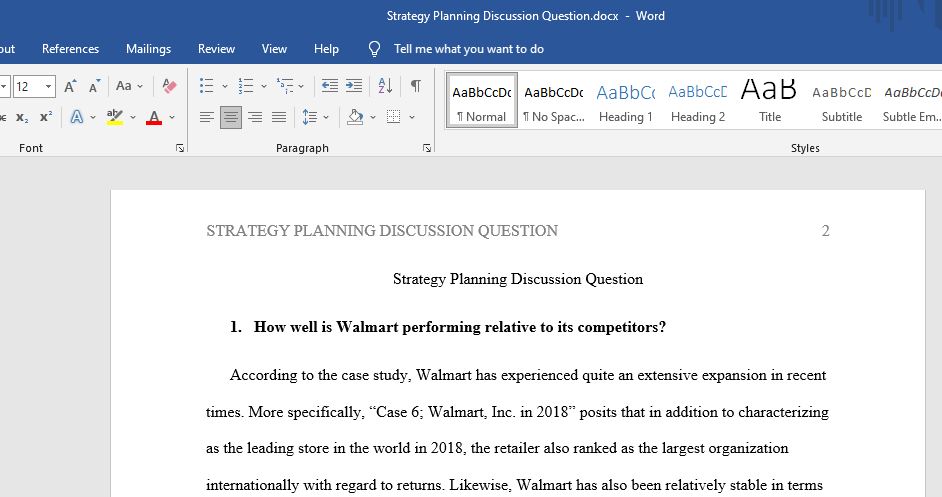This screenshot has width=942, height=497.
Task: Apply the Heading 1 style
Action: 626,100
